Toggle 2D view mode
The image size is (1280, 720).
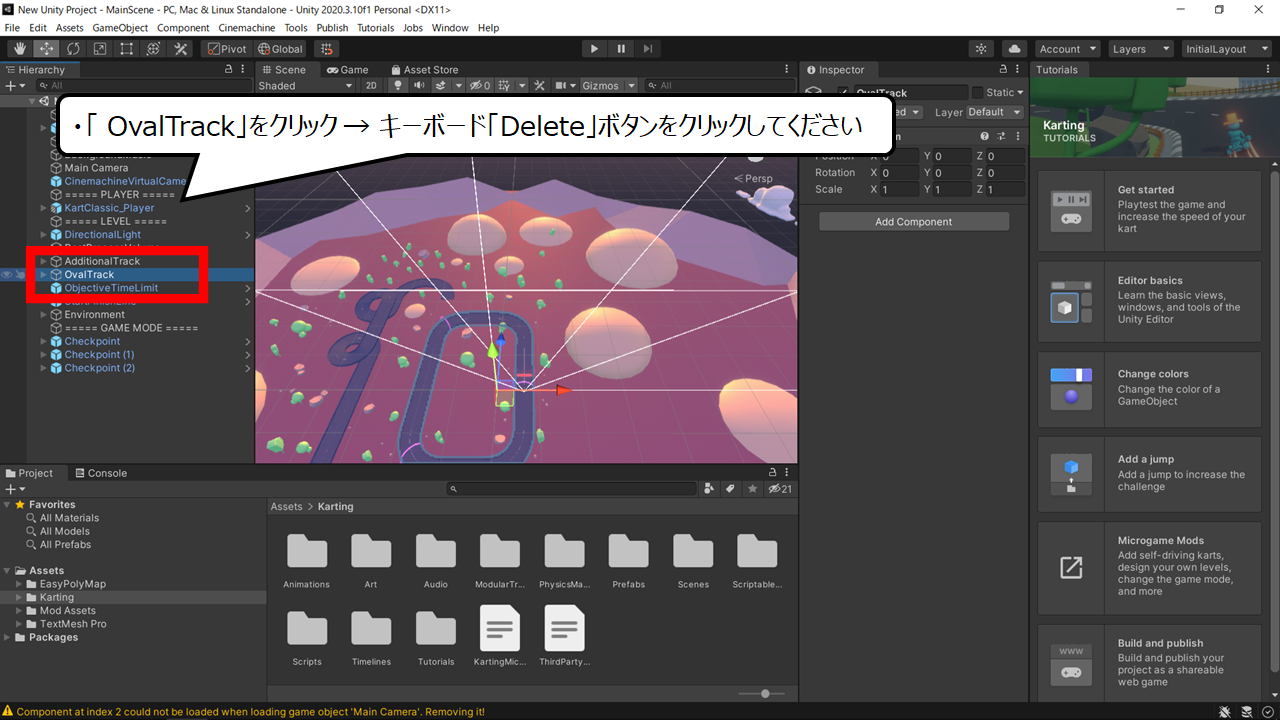pyautogui.click(x=371, y=86)
